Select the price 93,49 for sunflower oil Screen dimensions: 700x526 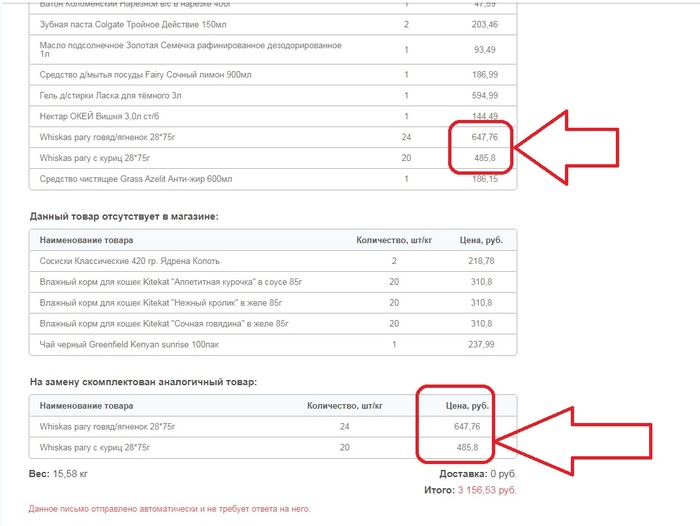484,50
